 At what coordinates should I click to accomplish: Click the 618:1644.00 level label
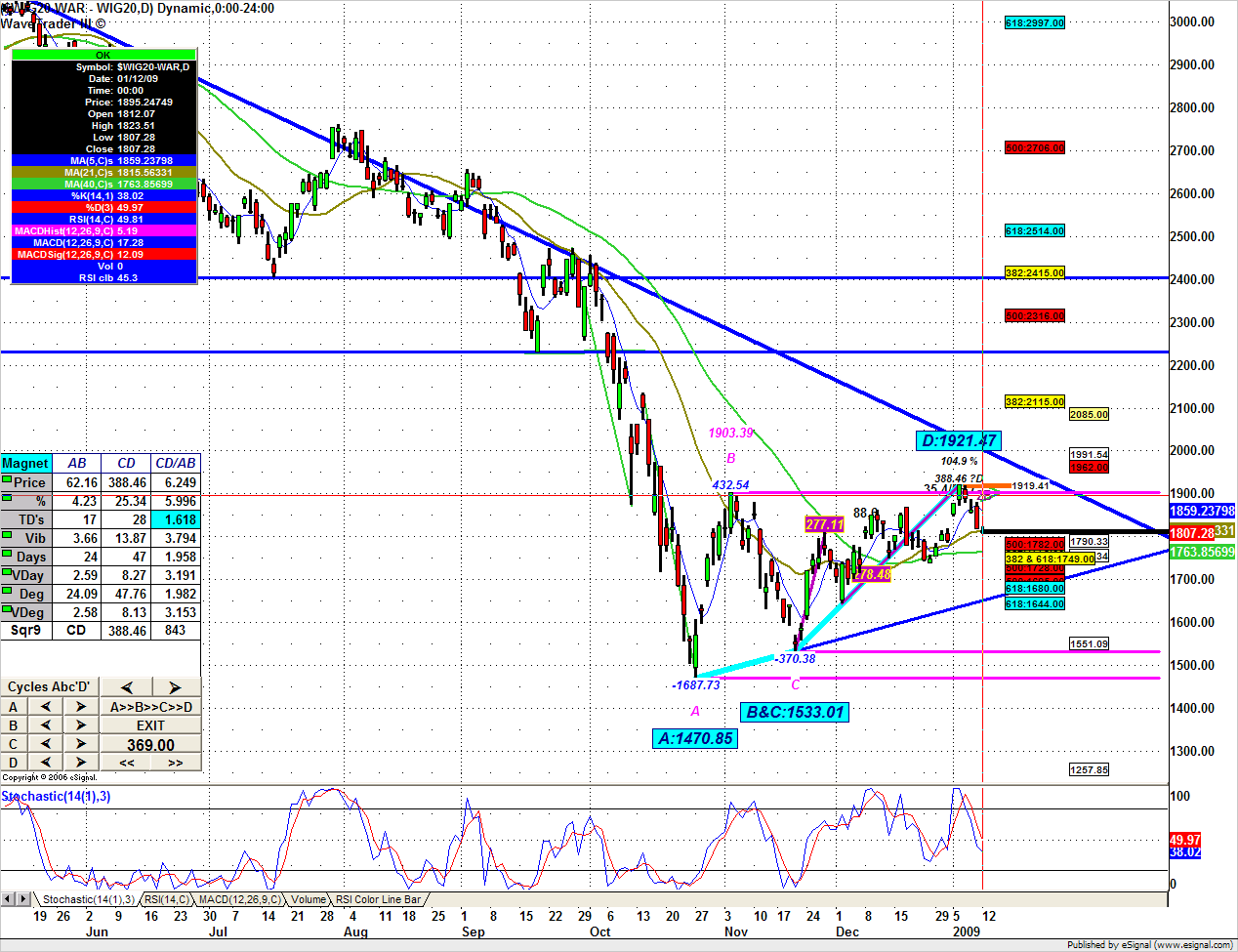[1035, 604]
